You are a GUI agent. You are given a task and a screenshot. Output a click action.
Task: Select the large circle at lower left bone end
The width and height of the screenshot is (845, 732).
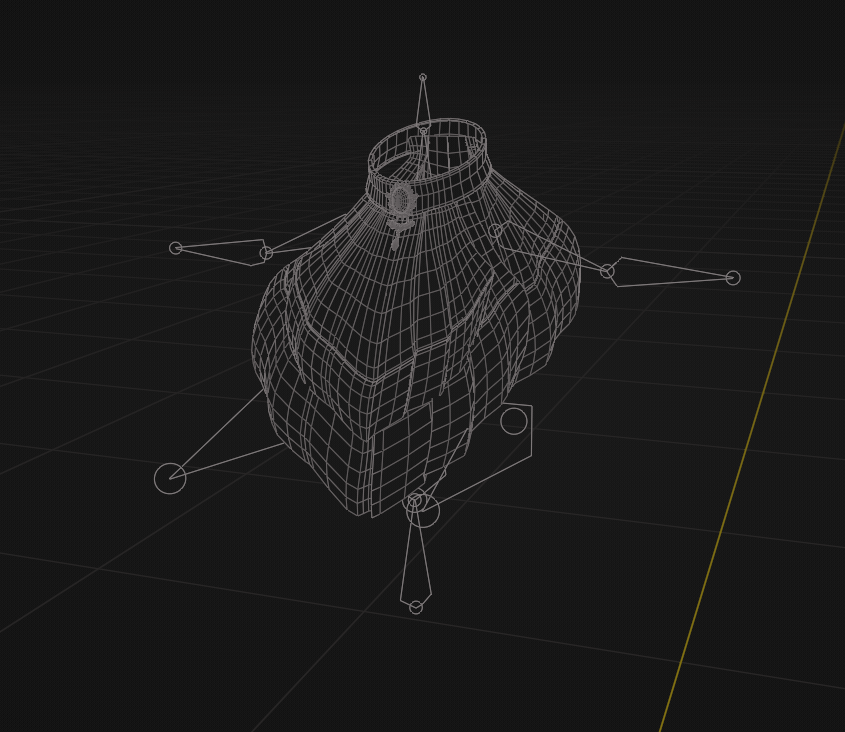(x=170, y=478)
